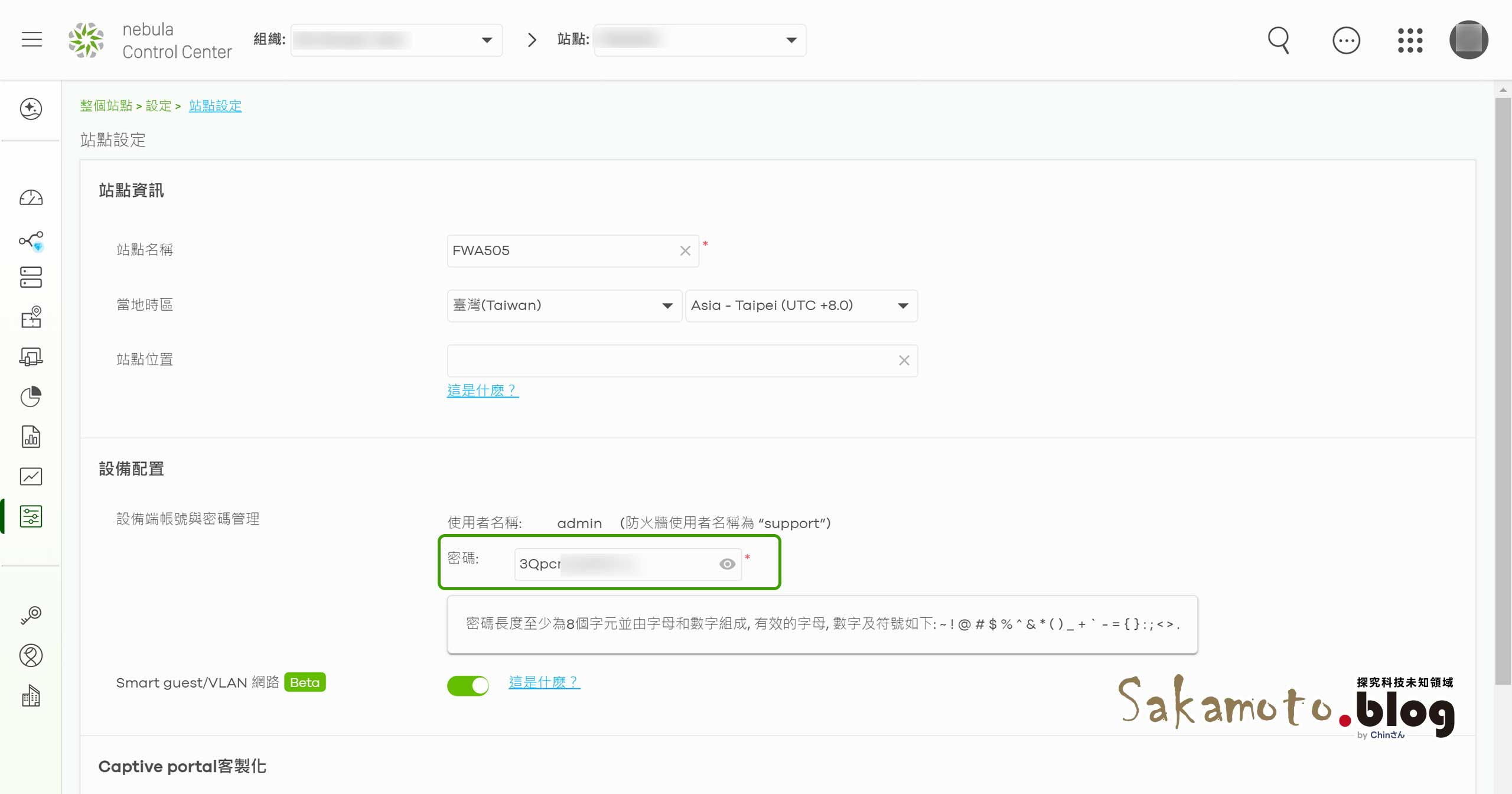Toggle Smart guest/VLAN network switch

[x=468, y=685]
